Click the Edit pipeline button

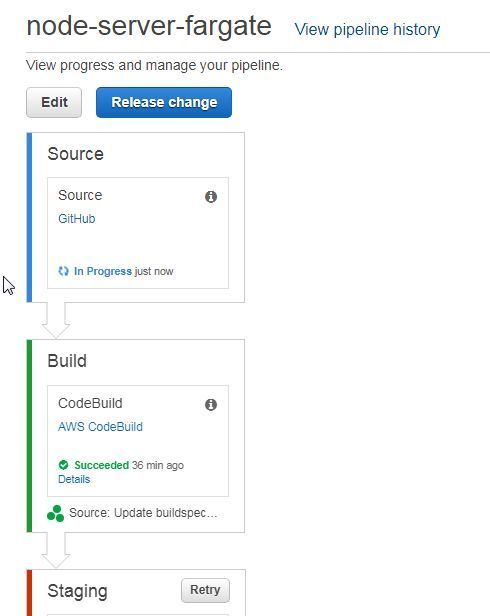point(54,102)
